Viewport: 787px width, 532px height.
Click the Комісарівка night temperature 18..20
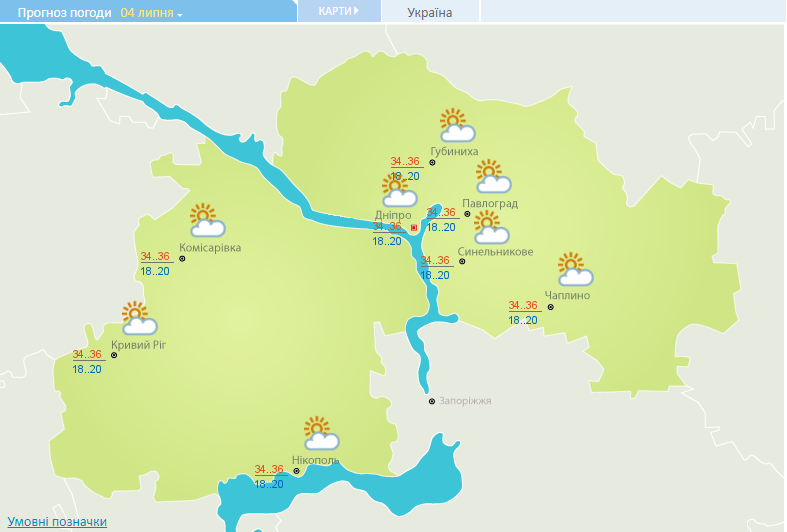155,271
